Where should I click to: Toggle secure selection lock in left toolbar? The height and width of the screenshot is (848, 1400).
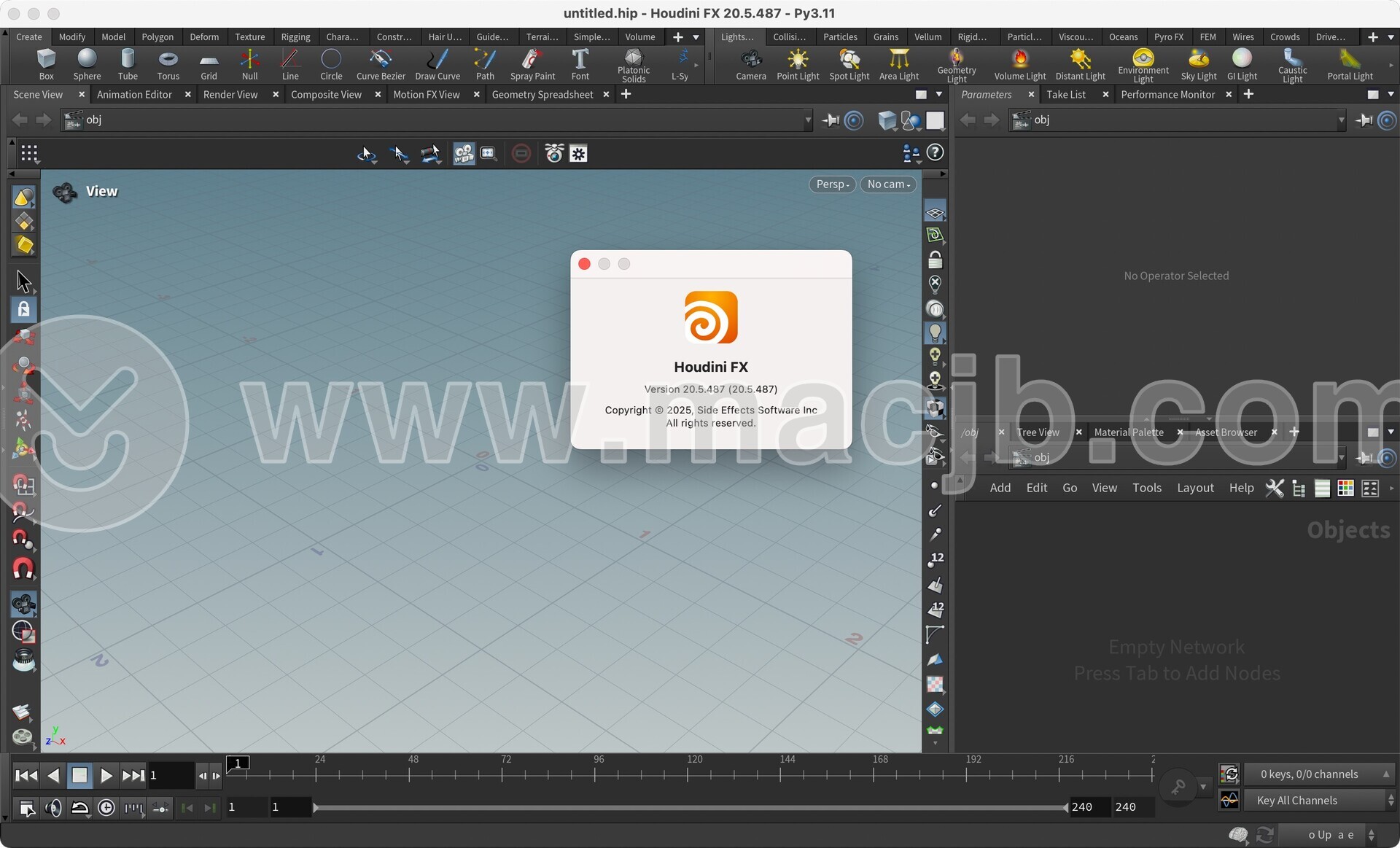23,309
